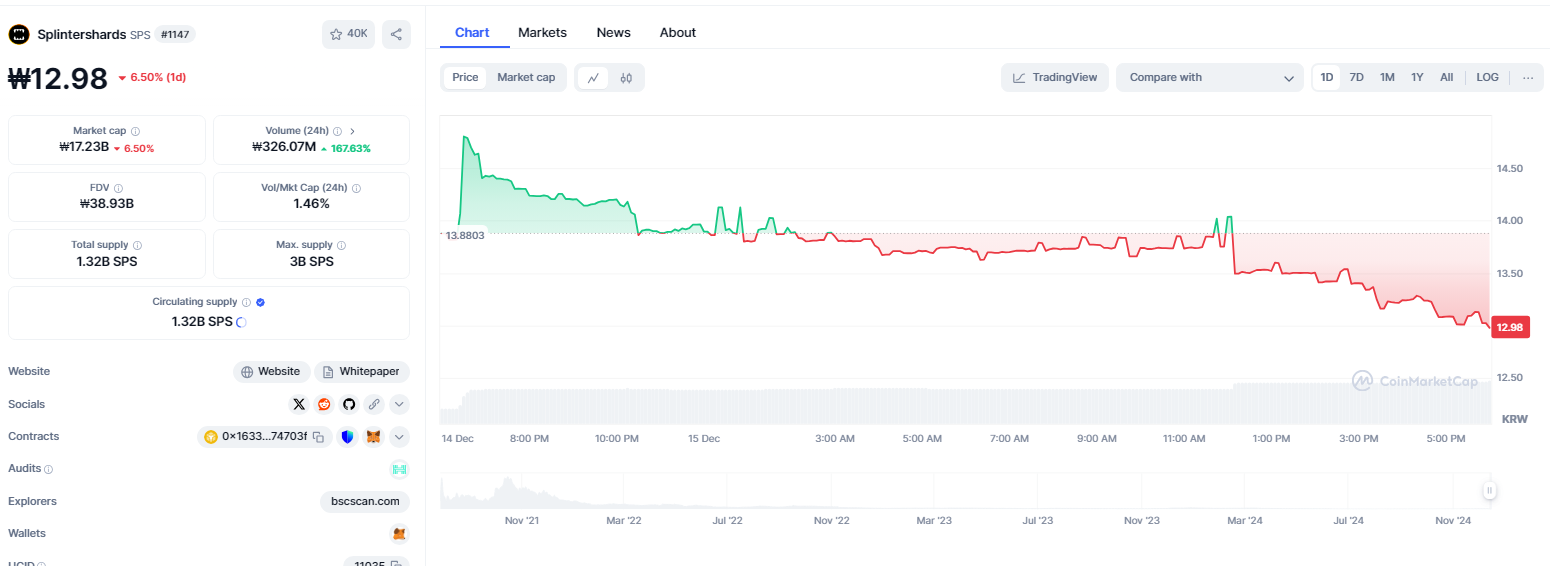Viewport: 1550px width, 566px height.
Task: Toggle LOG scale on the chart
Action: click(x=1487, y=77)
